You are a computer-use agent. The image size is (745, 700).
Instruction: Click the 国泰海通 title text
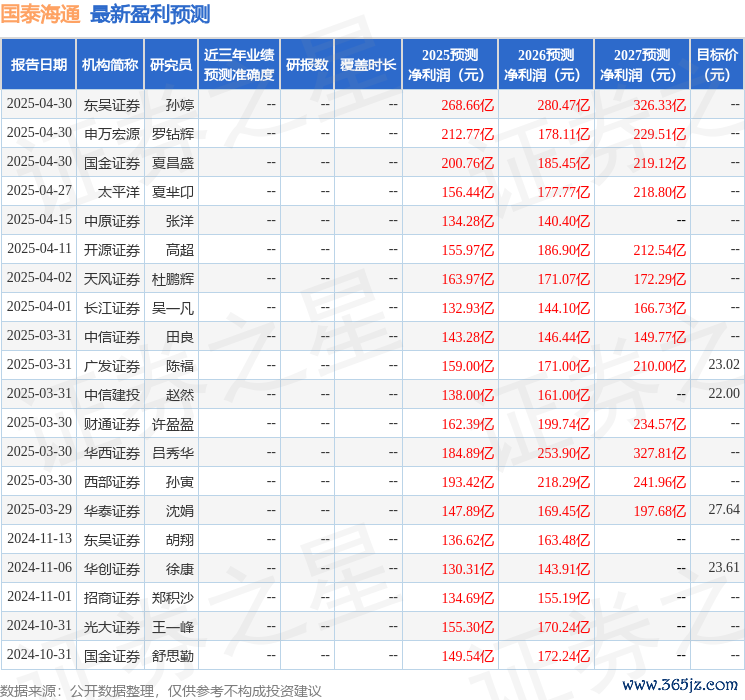[40, 15]
